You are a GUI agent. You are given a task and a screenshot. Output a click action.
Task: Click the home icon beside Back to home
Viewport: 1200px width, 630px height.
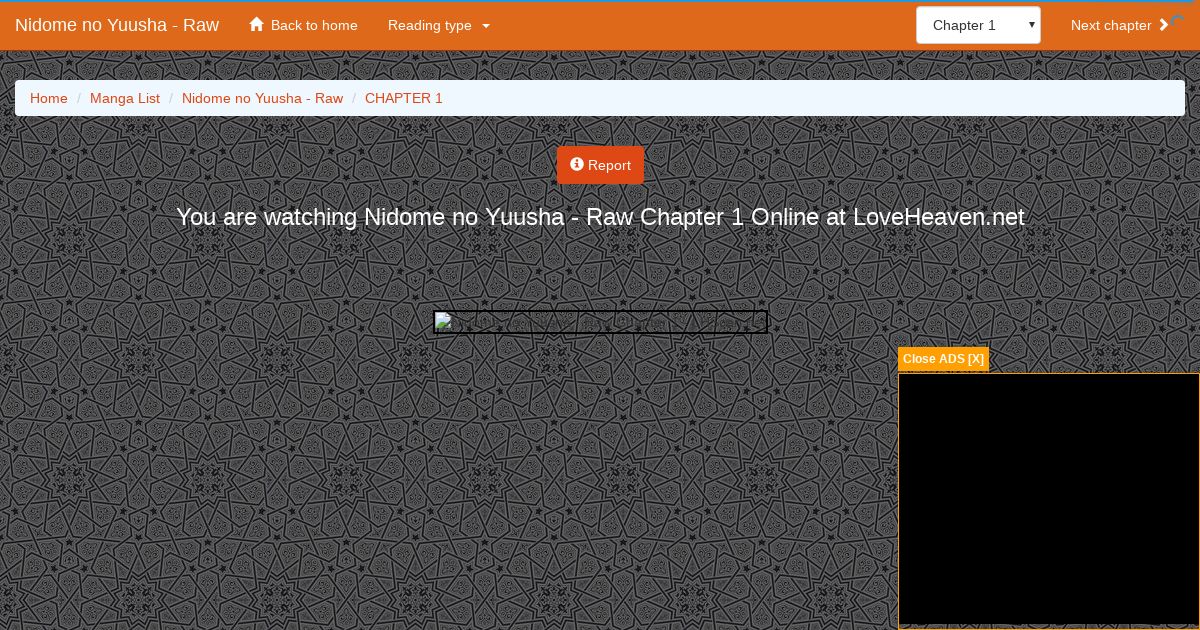(x=257, y=24)
